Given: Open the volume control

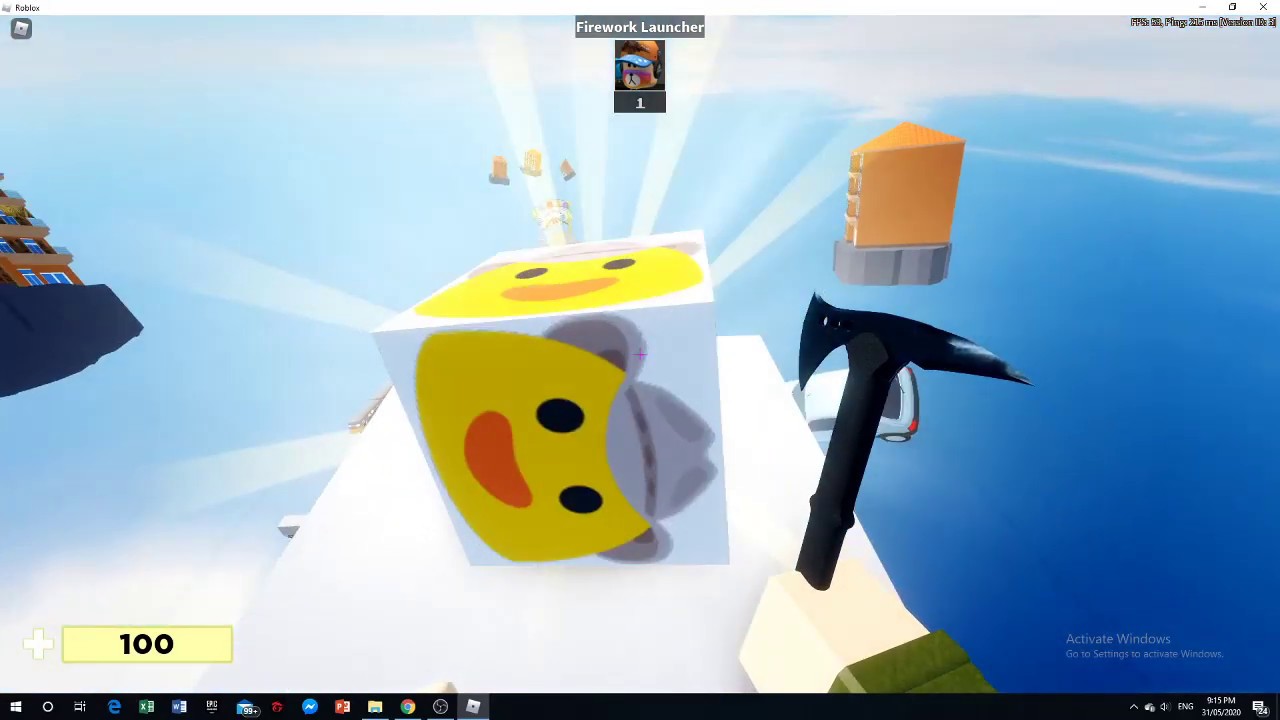Looking at the screenshot, I should 1164,707.
